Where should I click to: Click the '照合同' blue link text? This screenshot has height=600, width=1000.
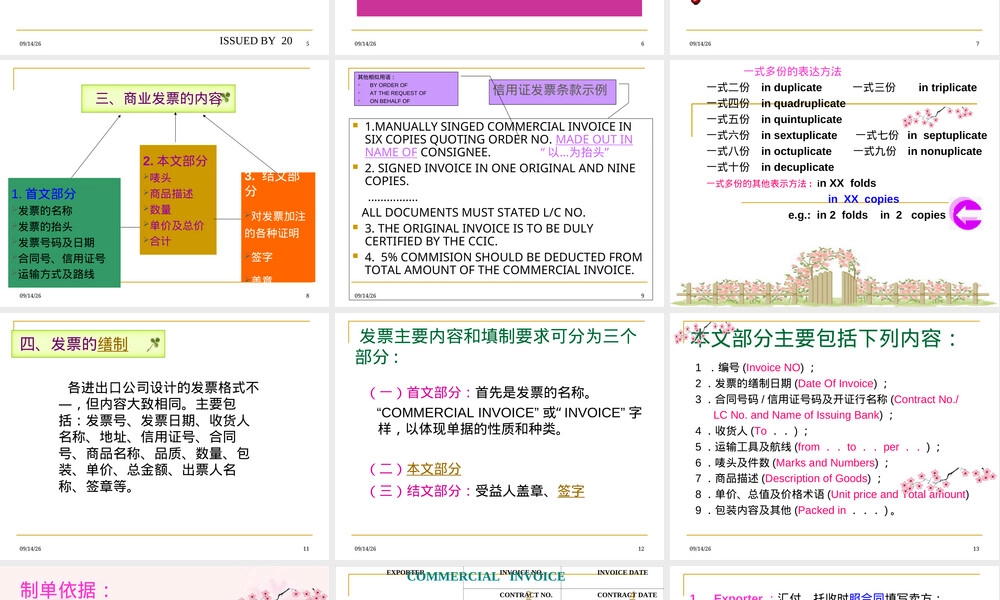point(867,597)
